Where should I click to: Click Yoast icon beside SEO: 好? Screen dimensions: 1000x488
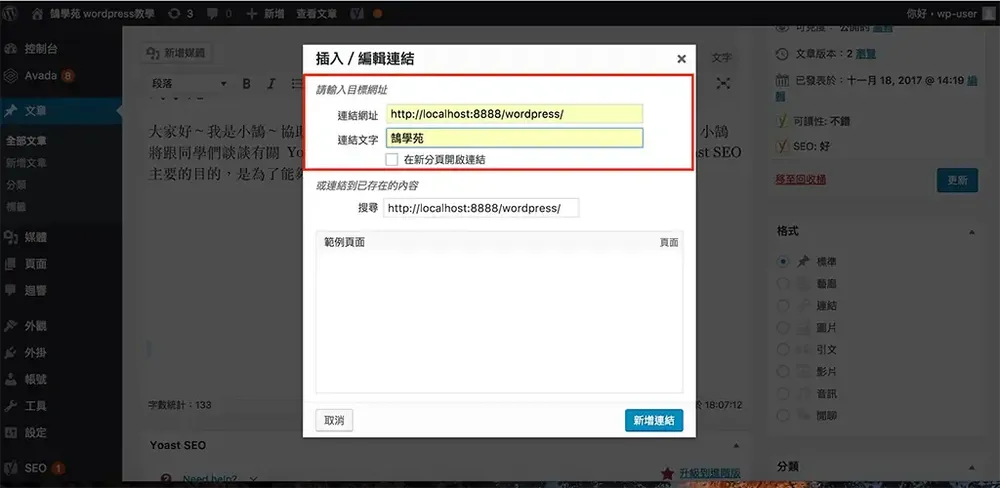pos(782,146)
